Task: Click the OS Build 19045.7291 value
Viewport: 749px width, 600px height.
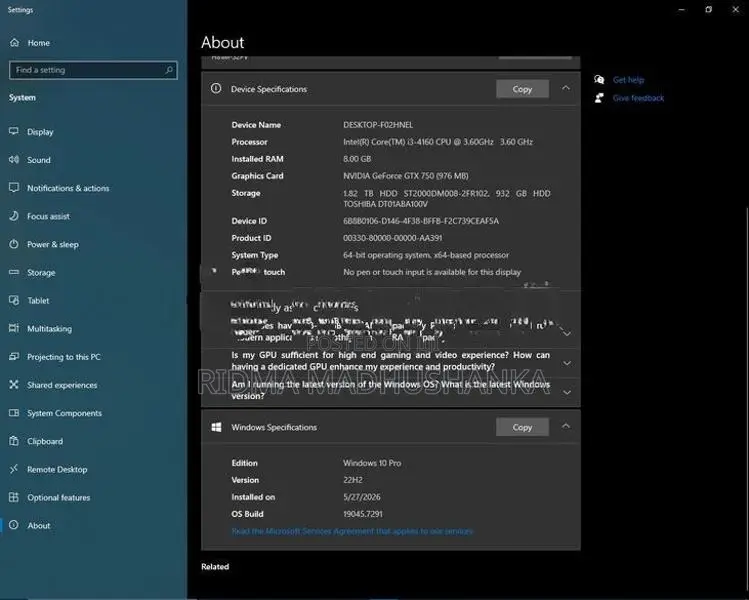Action: click(363, 514)
